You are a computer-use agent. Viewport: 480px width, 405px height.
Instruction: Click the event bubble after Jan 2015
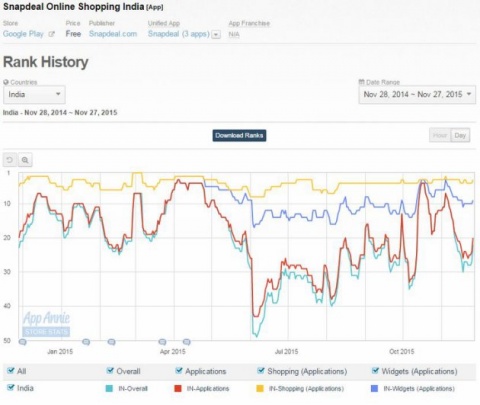(86, 342)
